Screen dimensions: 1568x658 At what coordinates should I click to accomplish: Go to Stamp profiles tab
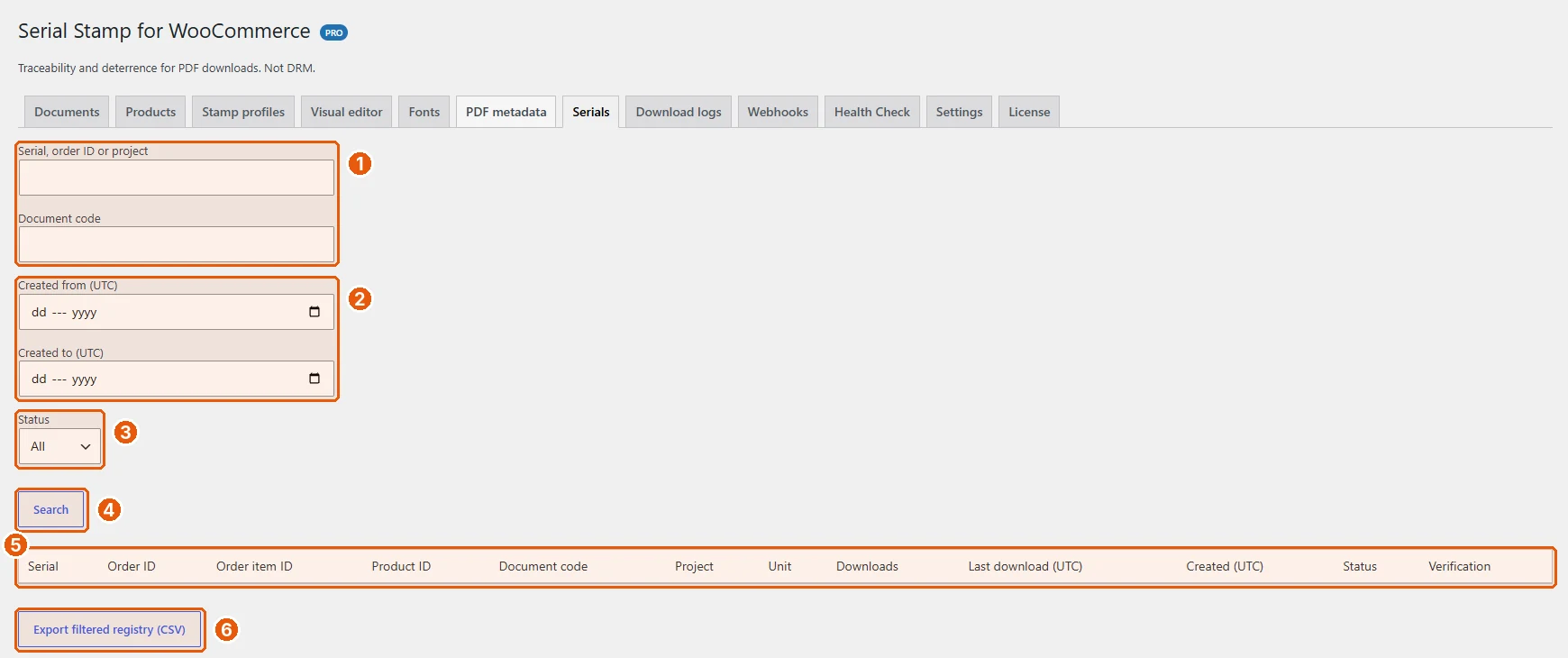243,112
